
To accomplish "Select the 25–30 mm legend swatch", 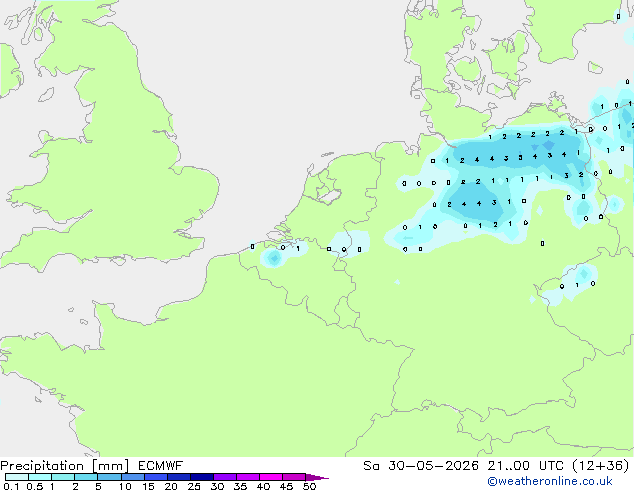I will coord(201,477).
